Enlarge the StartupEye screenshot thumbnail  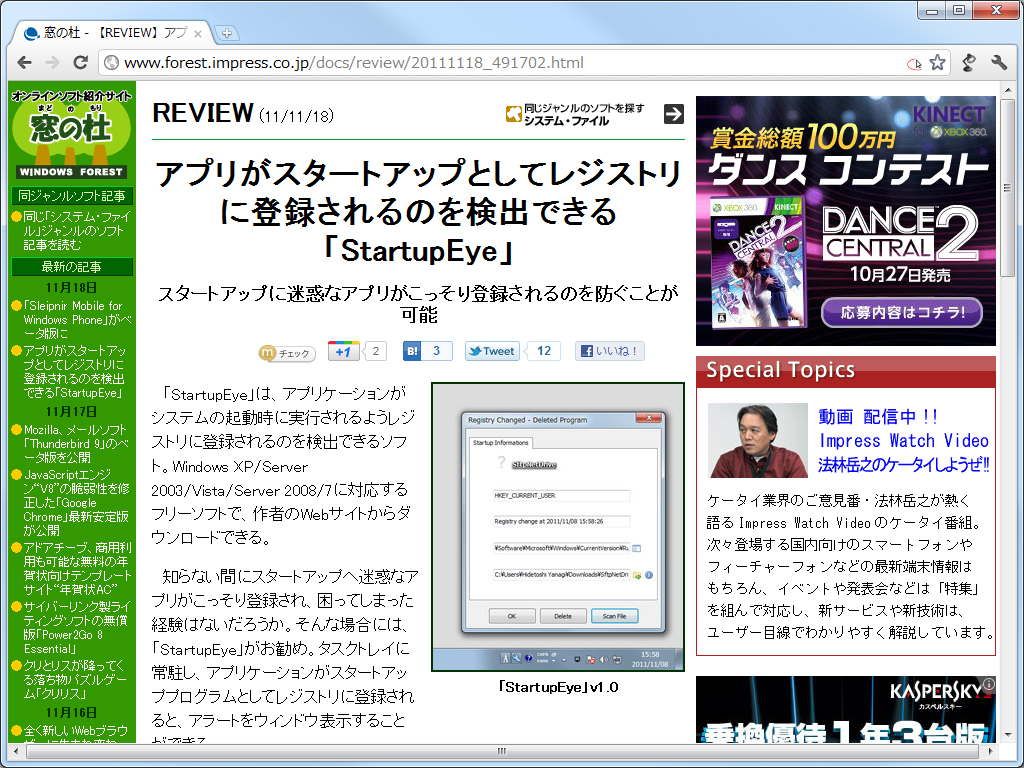(558, 526)
